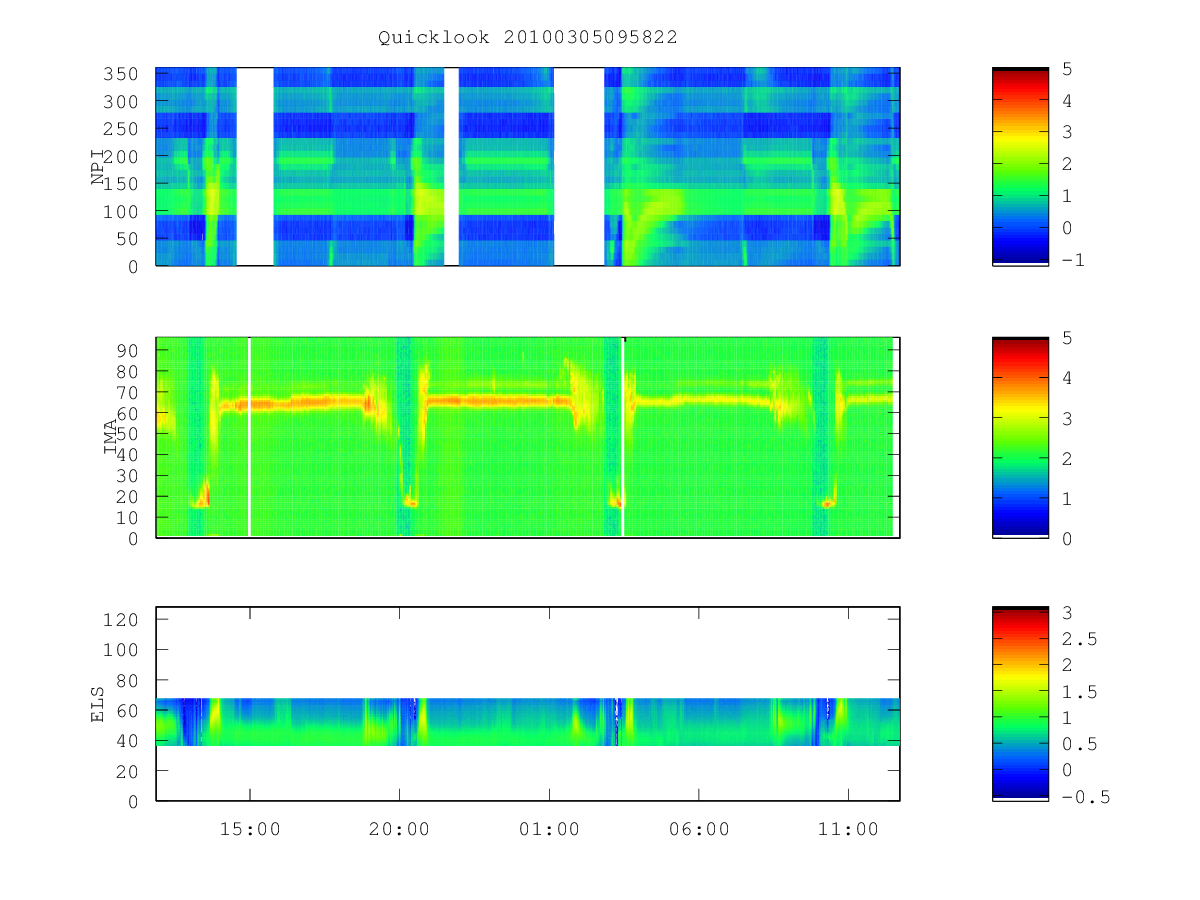Select the NPI axis label
The width and height of the screenshot is (1200, 900).
[x=98, y=167]
